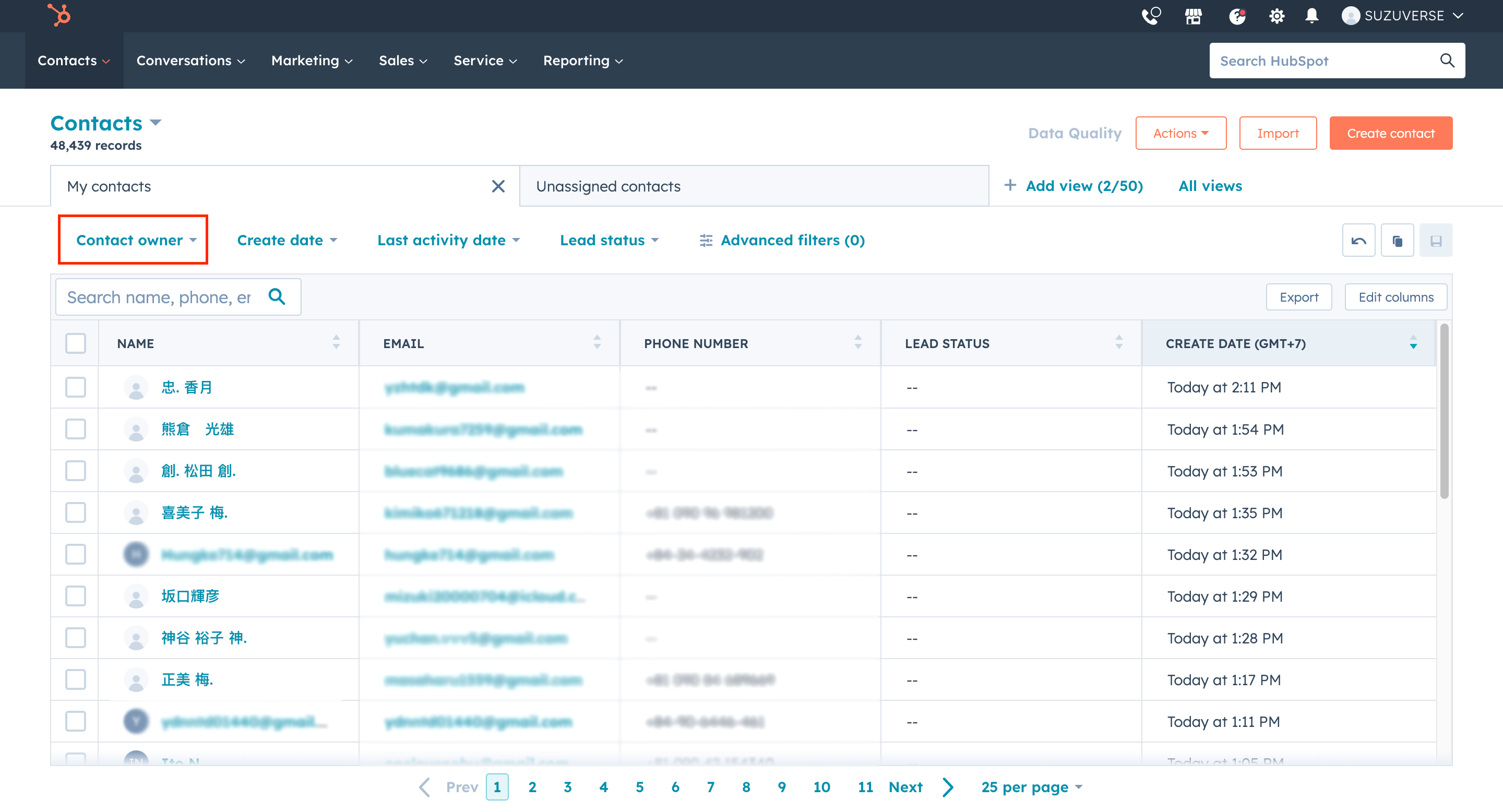Open the settings gear icon
Viewport: 1503px width, 812px height.
[1276, 16]
